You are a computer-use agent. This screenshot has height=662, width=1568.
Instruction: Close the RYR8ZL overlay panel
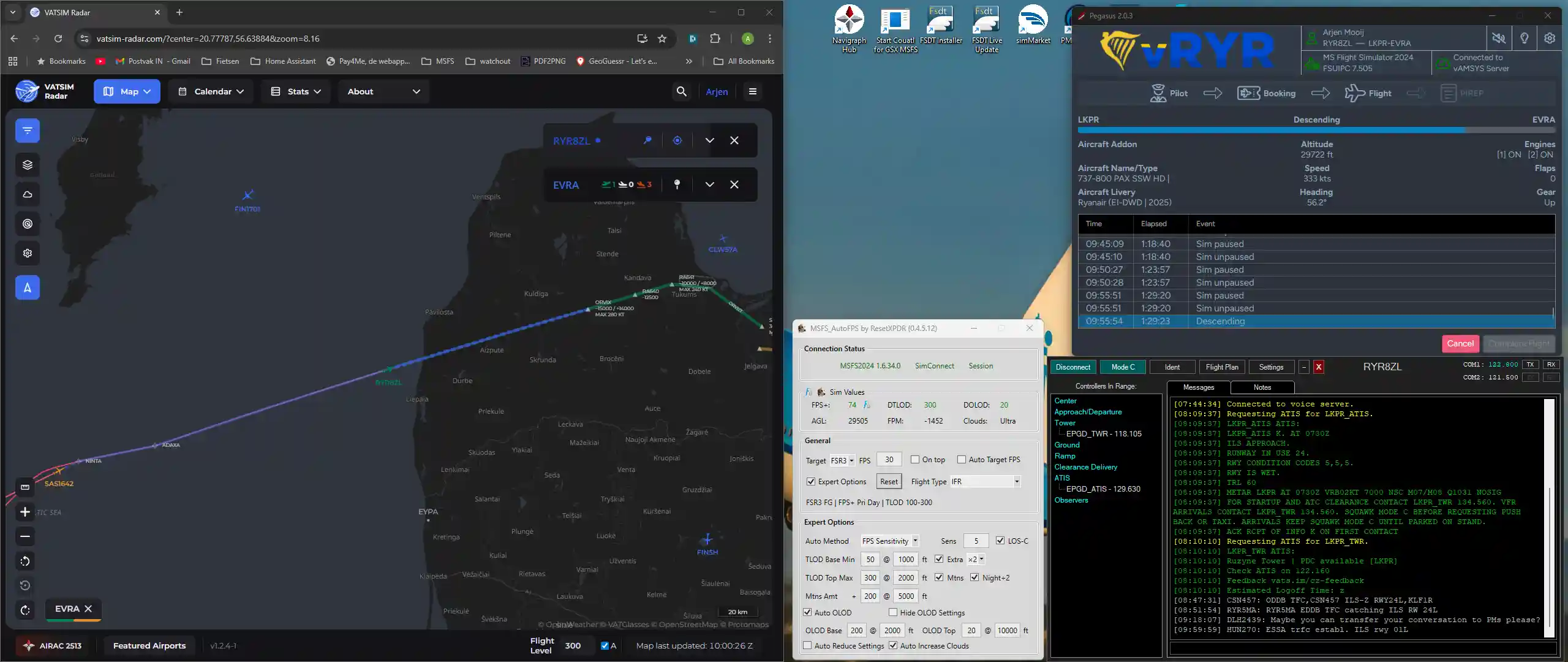pos(734,140)
